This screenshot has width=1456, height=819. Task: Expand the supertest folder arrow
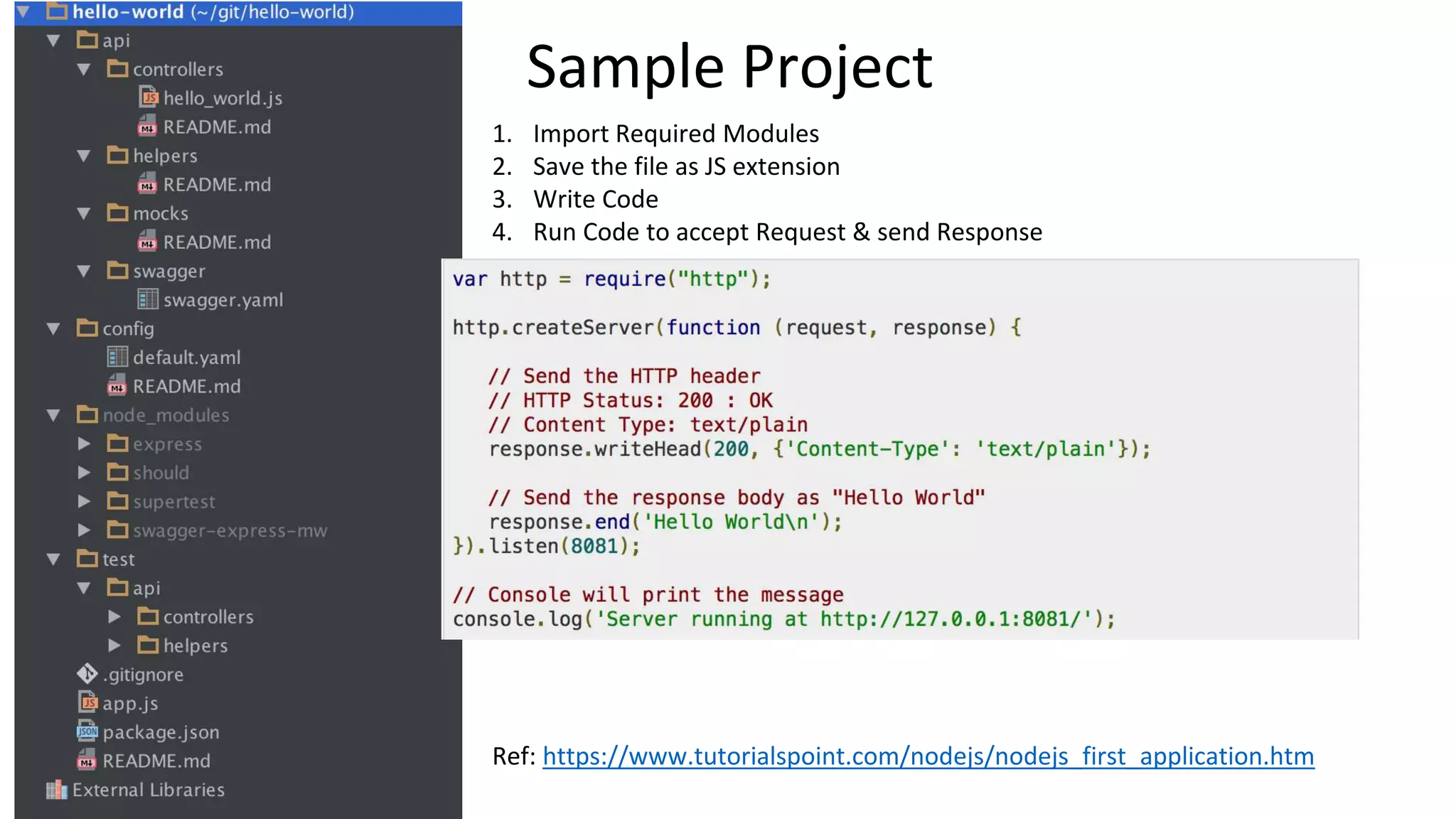click(84, 502)
